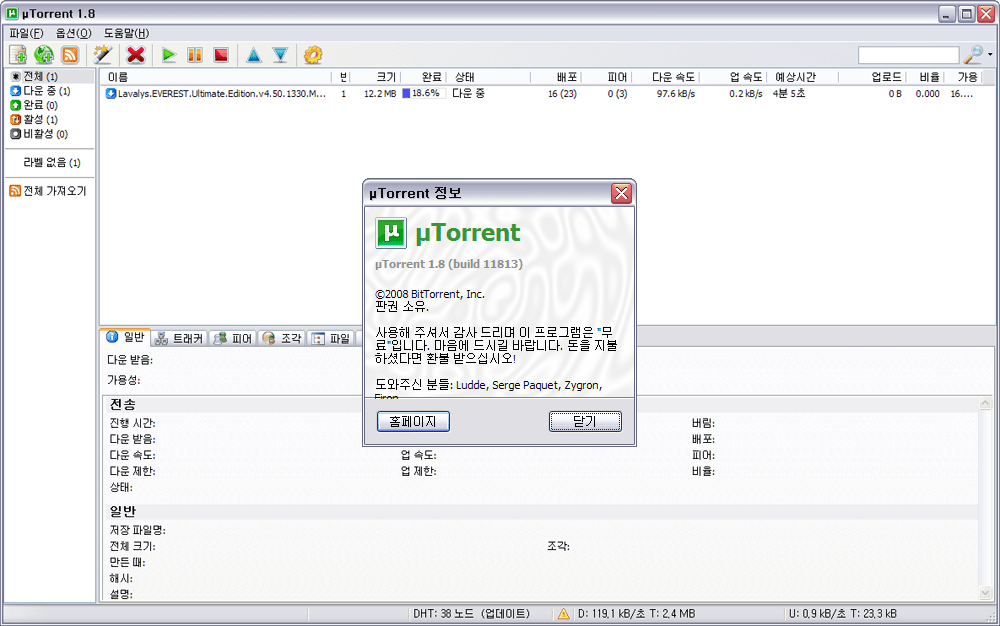Open the 파일(F) menu
The height and width of the screenshot is (626, 1000).
pos(26,33)
